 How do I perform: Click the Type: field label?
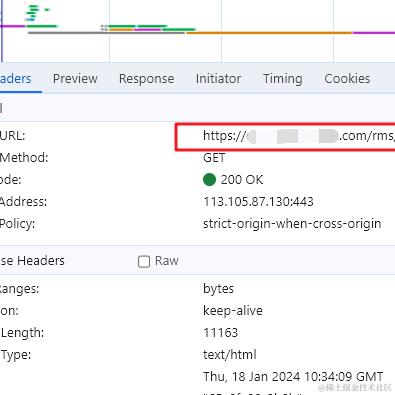click(16, 355)
